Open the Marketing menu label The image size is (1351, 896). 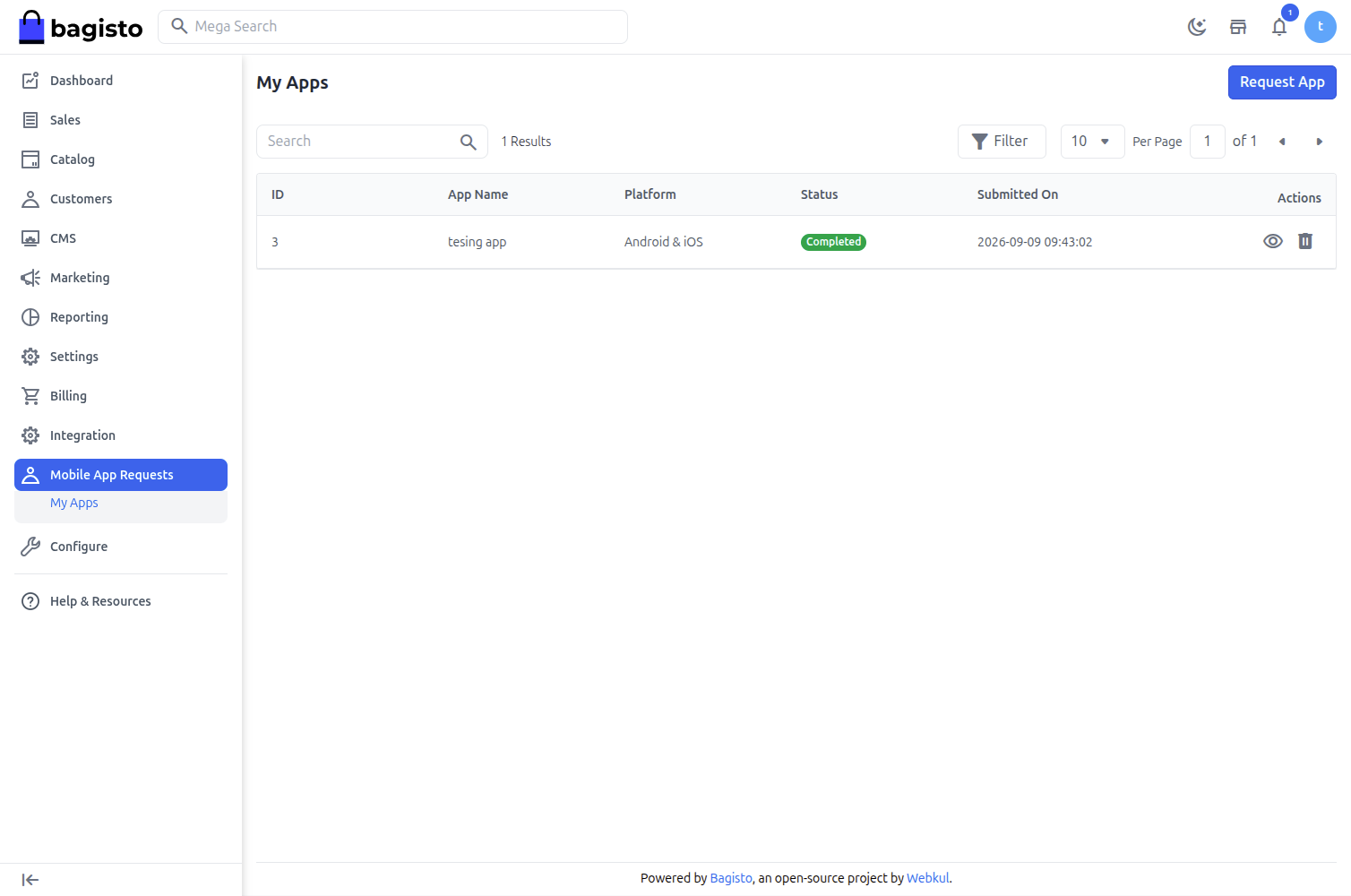[80, 278]
